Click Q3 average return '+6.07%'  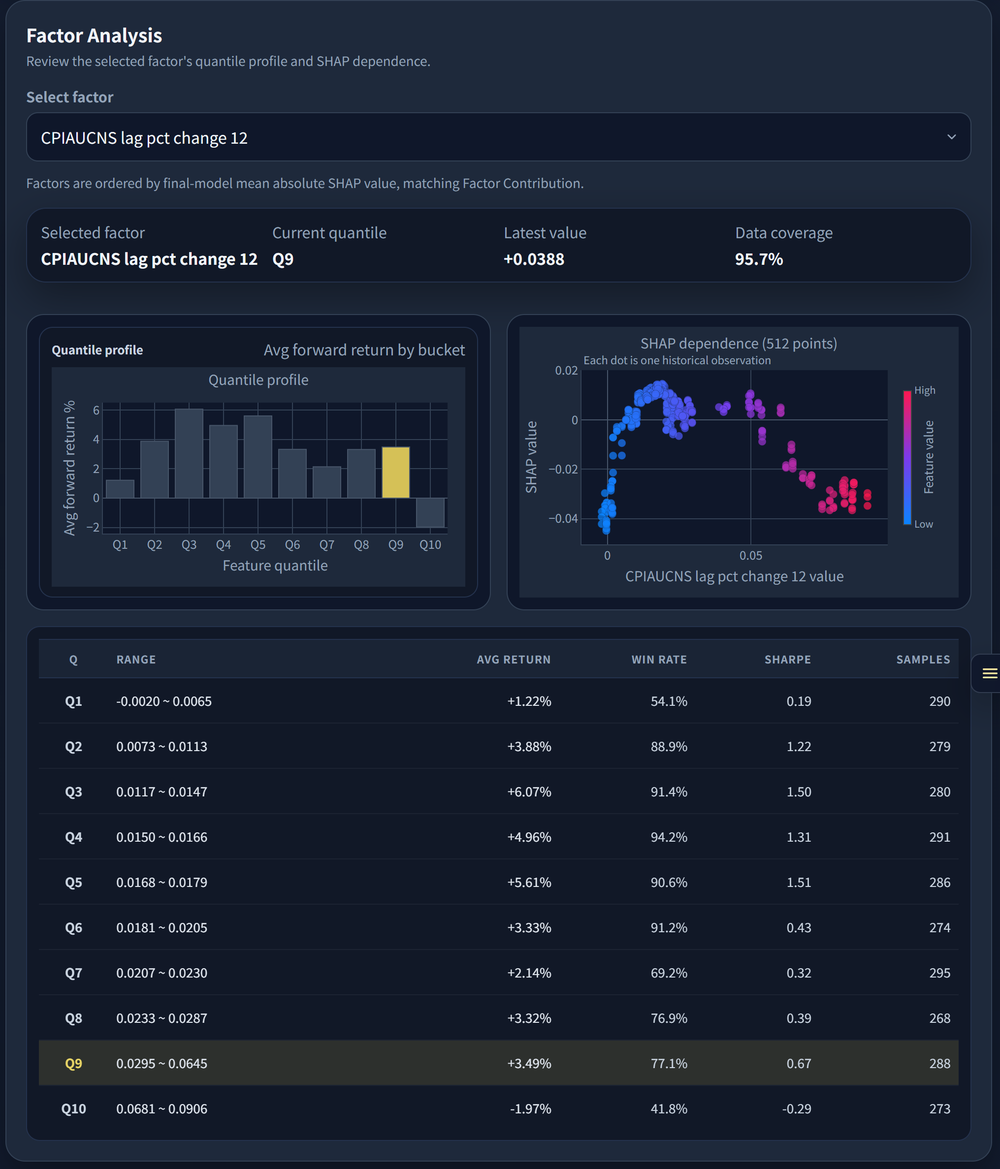click(529, 792)
